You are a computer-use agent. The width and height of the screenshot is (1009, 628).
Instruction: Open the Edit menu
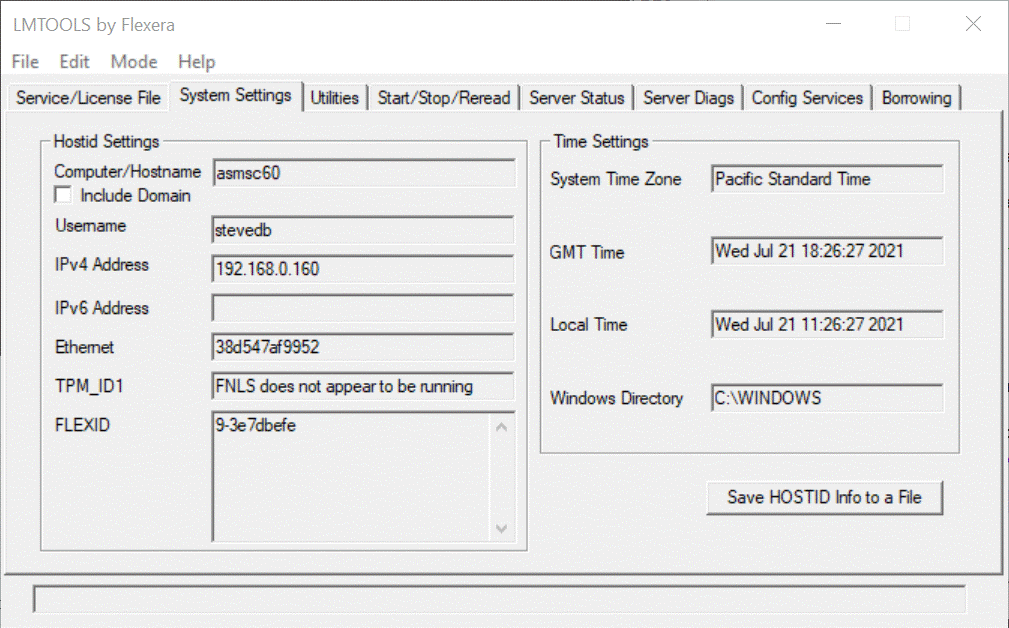pos(74,62)
